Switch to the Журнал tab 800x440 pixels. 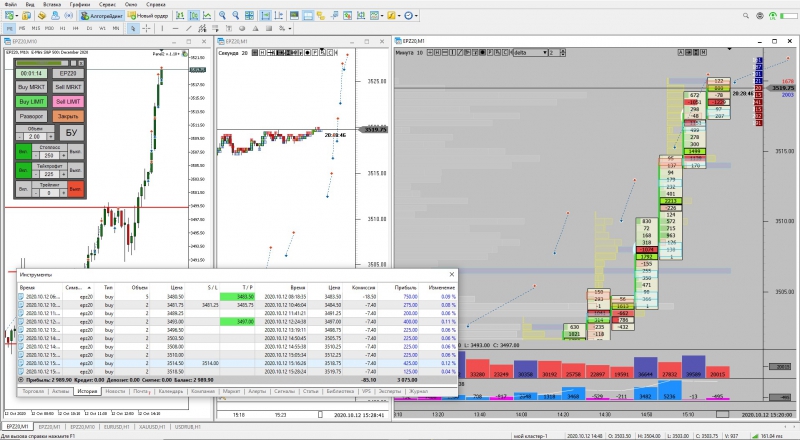[x=418, y=392]
